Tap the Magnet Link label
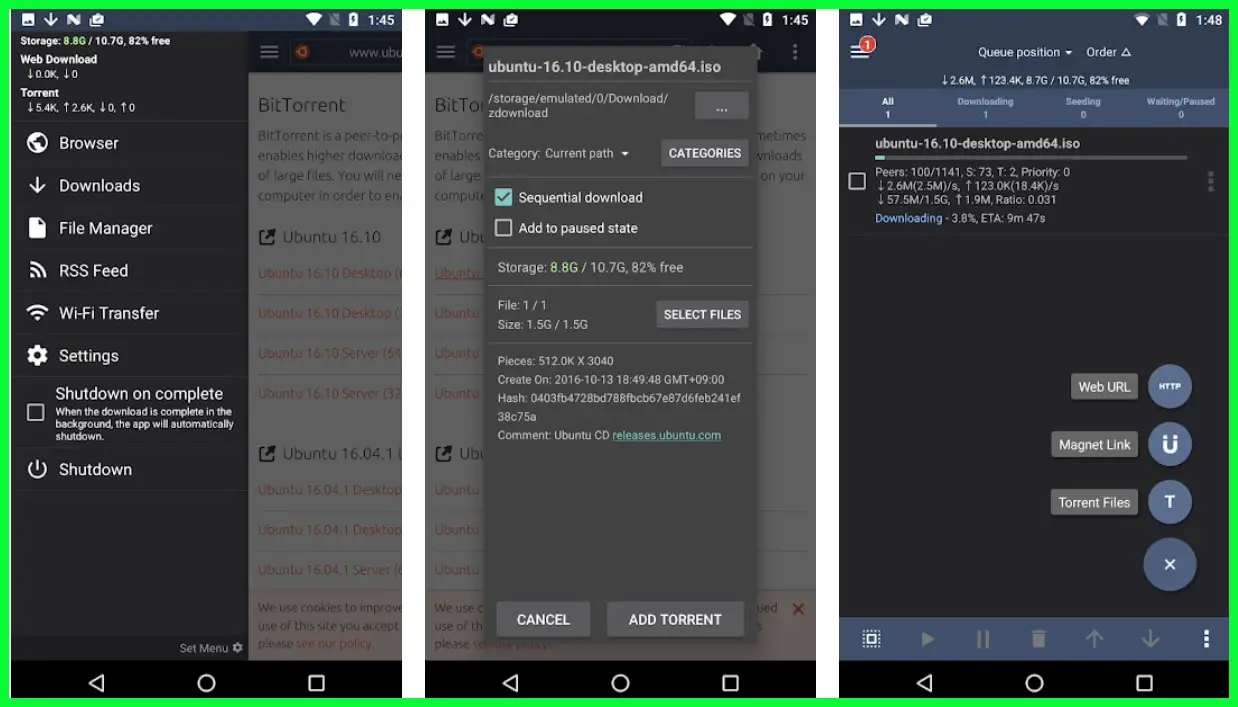 coord(1095,445)
